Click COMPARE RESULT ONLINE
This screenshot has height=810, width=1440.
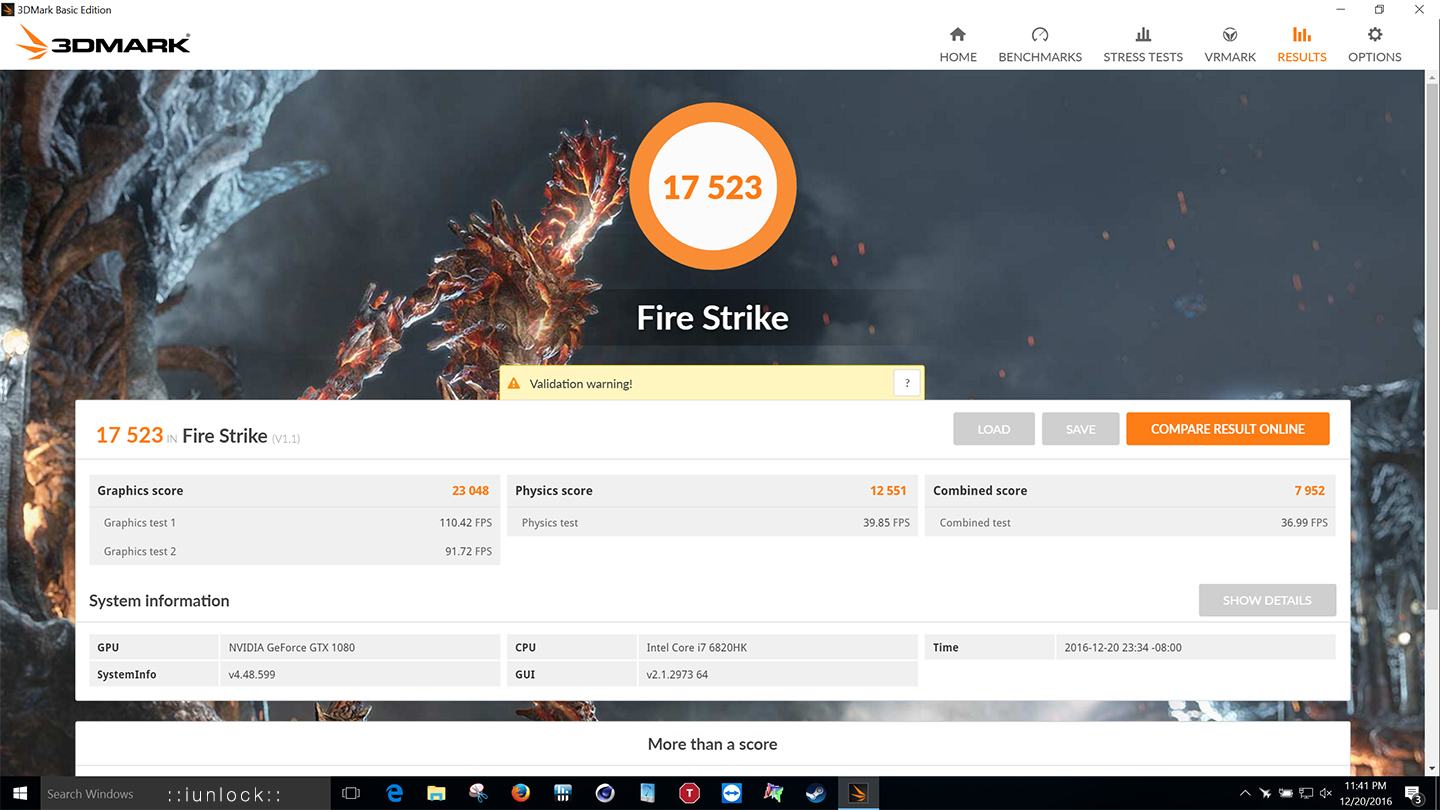coord(1228,429)
